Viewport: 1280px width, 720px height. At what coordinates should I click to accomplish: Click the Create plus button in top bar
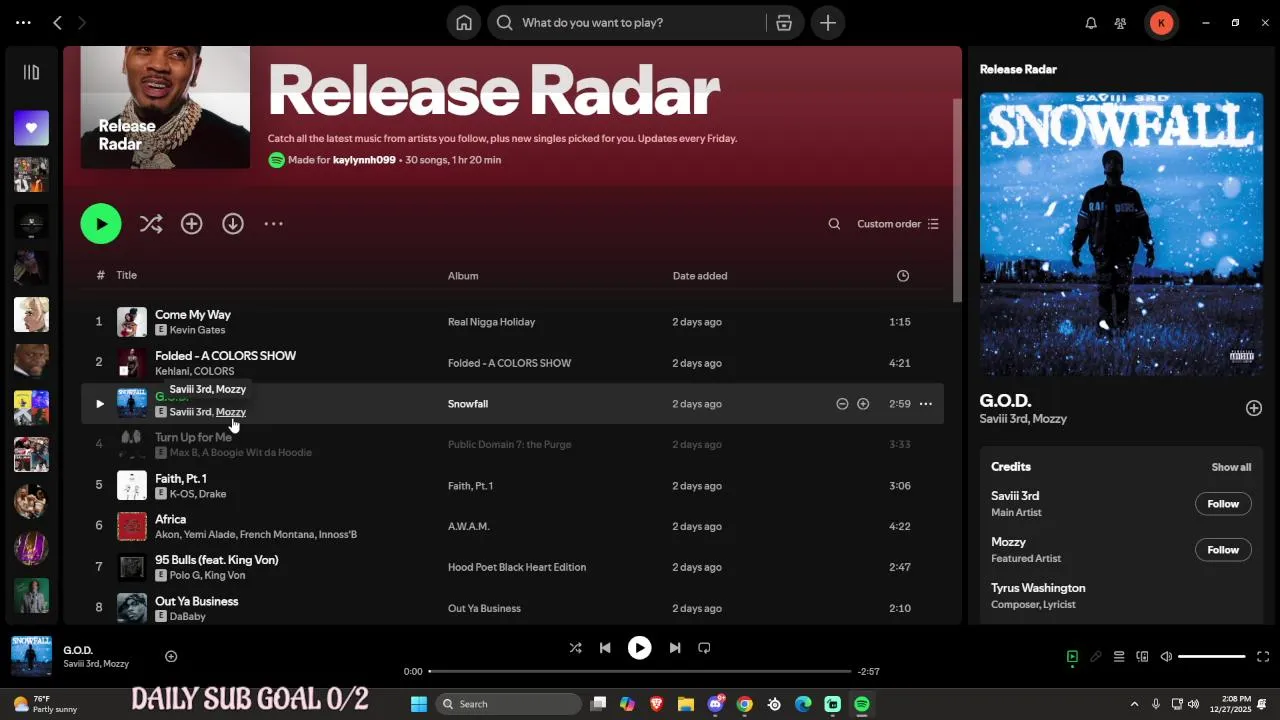(x=828, y=23)
